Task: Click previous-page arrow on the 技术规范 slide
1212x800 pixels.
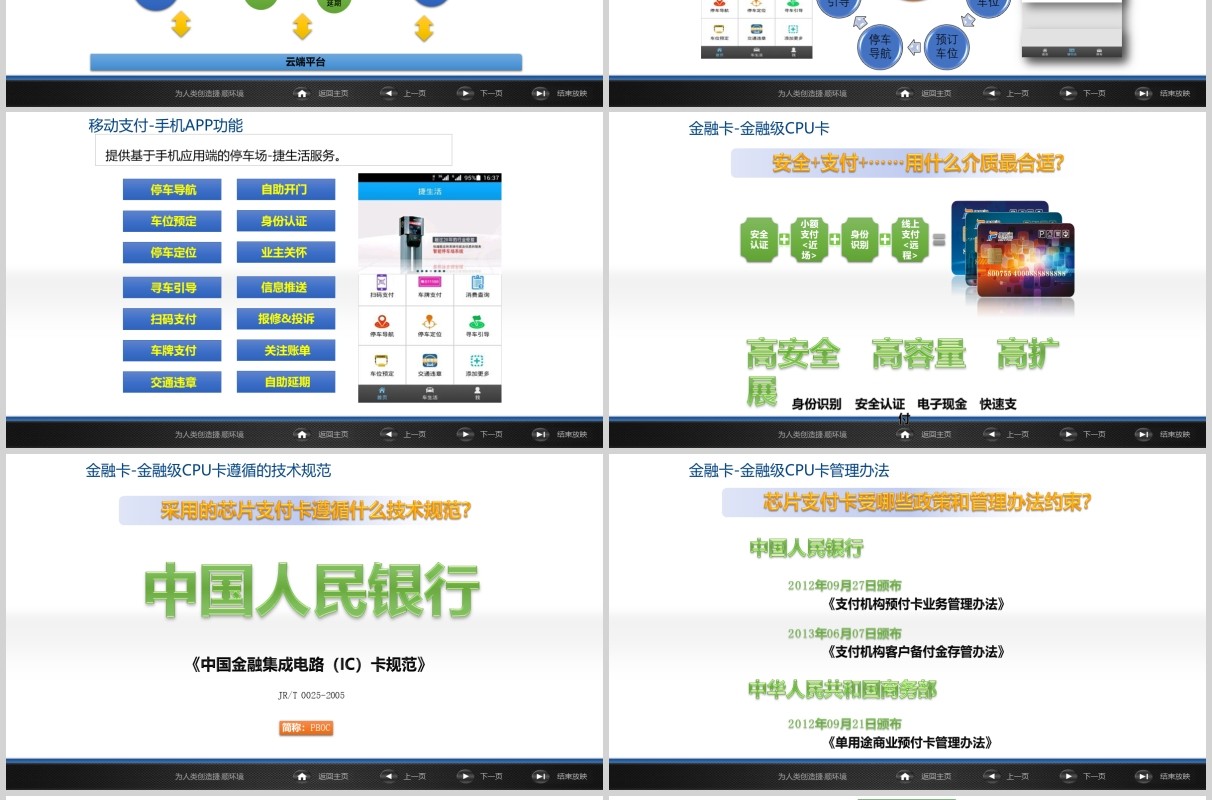Action: (x=388, y=776)
